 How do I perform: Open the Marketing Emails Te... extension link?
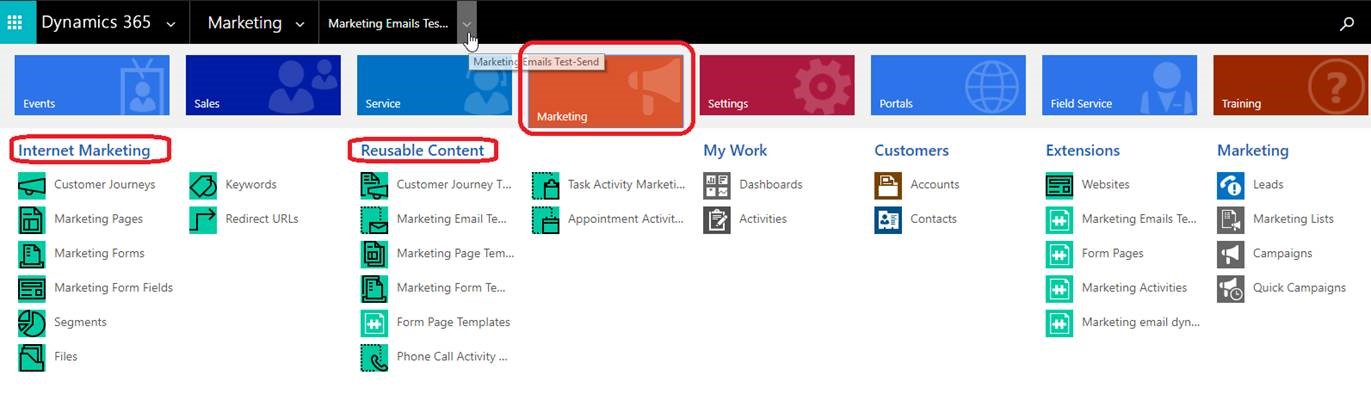coord(1139,219)
